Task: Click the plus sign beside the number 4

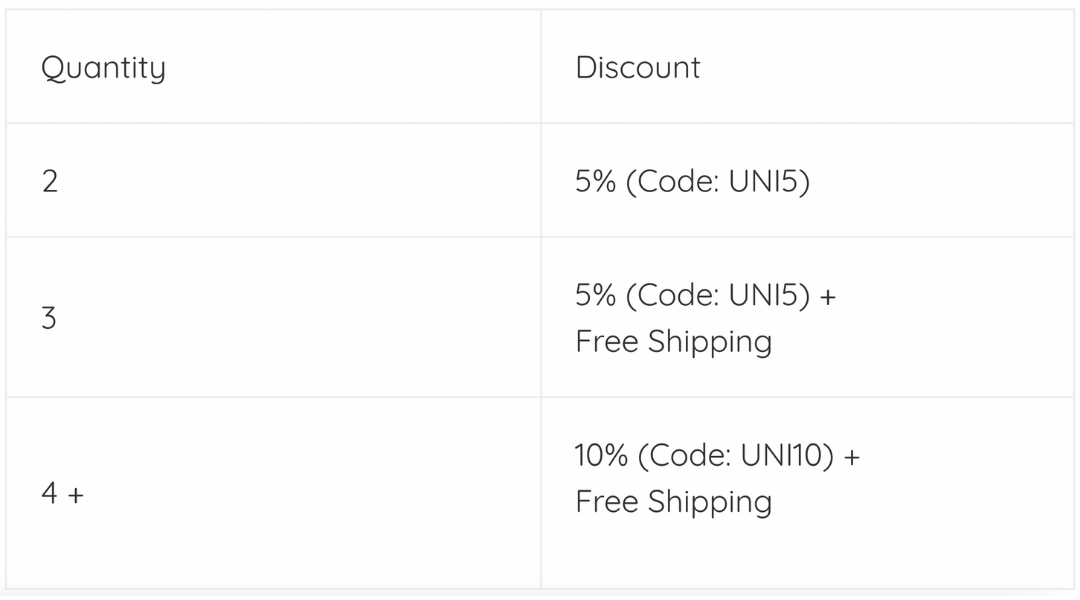Action: point(76,494)
